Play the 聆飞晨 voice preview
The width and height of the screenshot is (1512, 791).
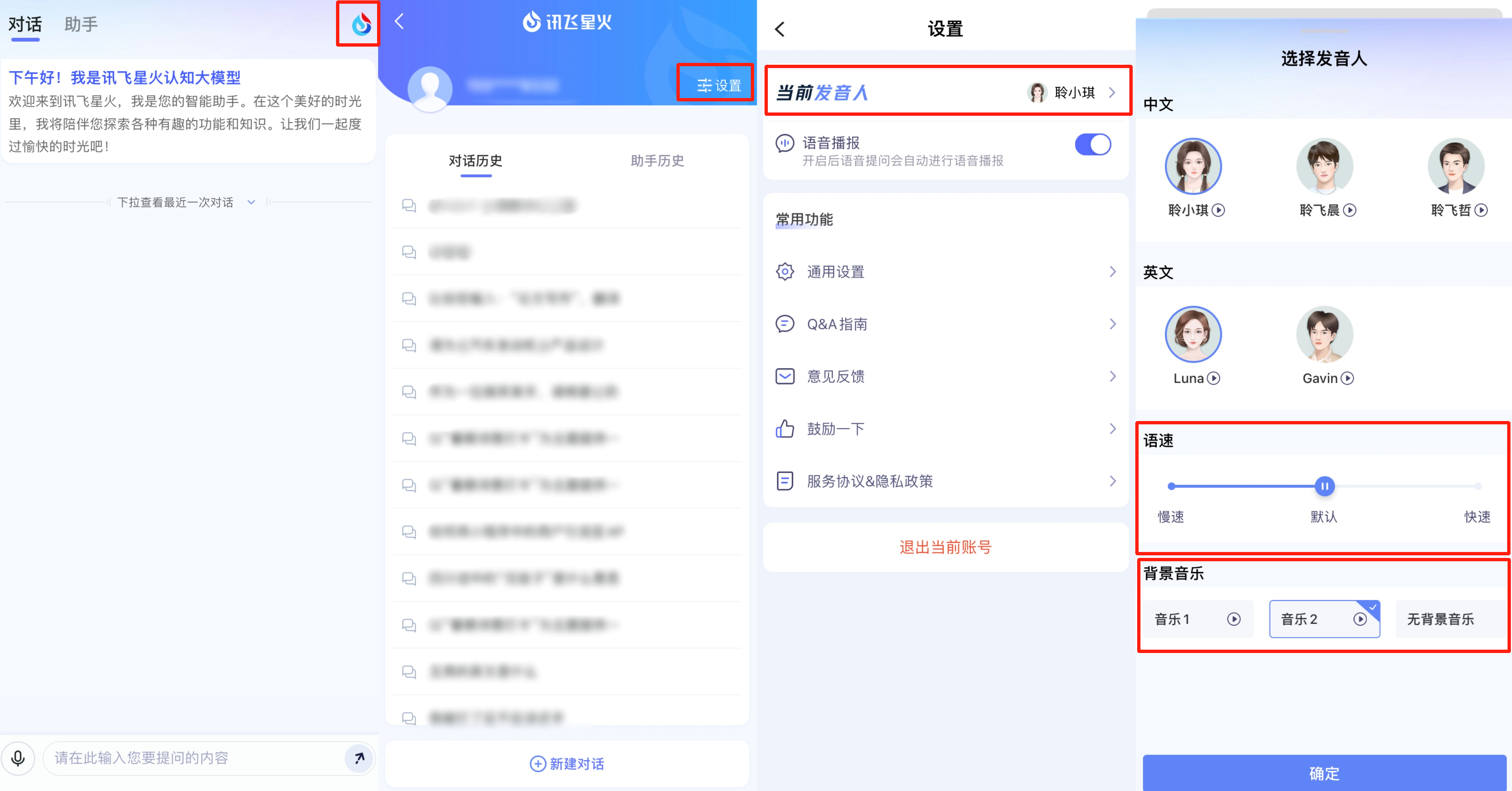[x=1350, y=210]
